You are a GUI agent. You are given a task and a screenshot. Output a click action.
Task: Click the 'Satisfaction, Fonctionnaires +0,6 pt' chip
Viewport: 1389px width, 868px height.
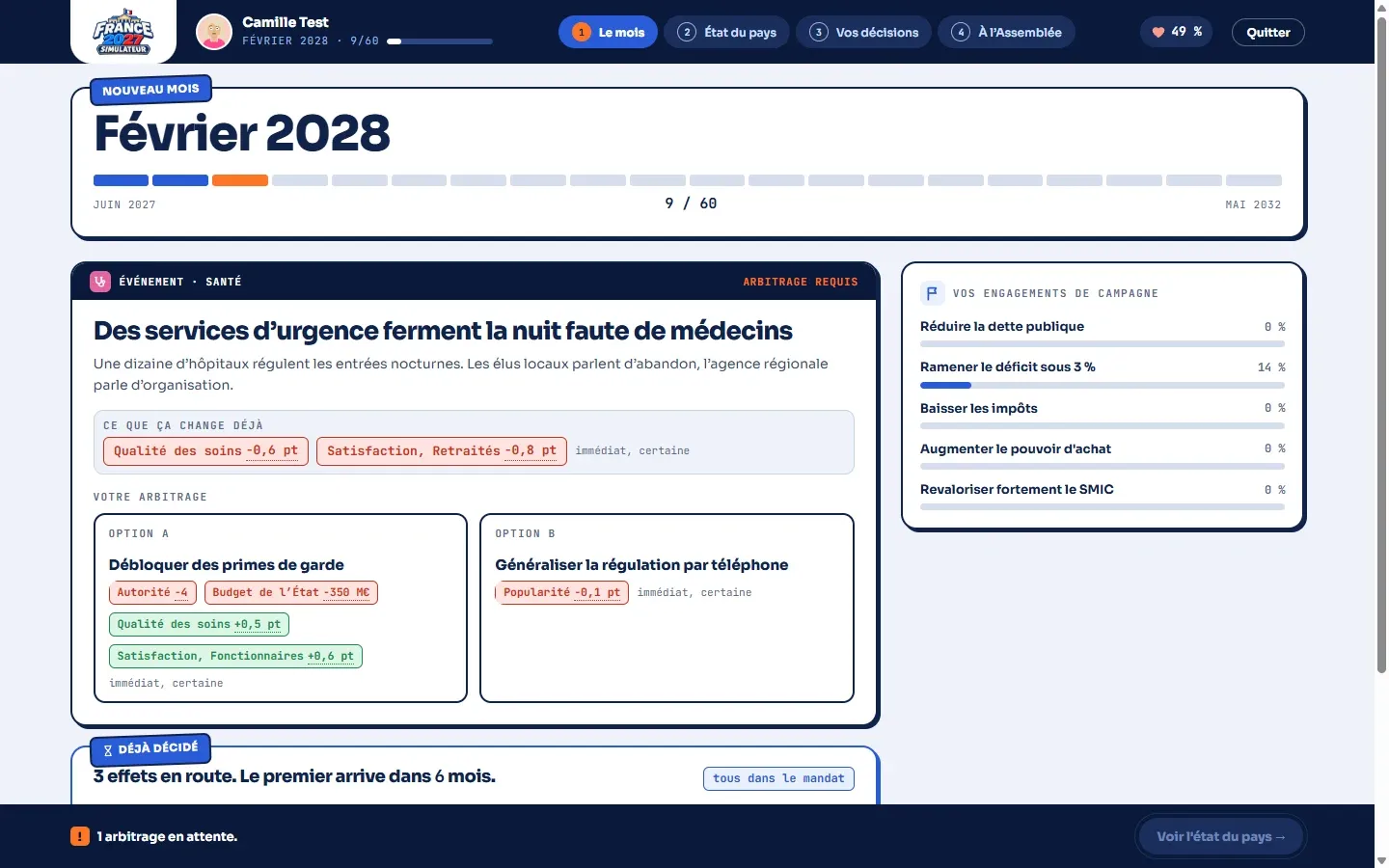(235, 657)
